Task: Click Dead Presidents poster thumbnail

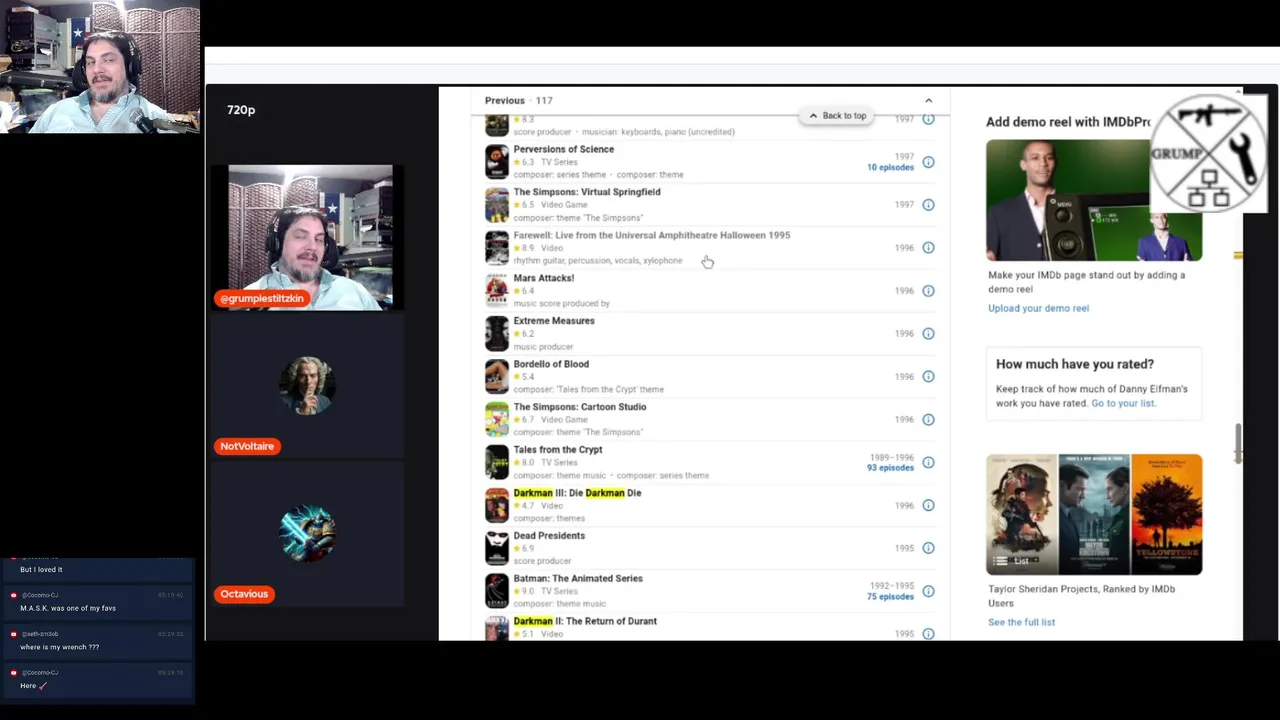Action: click(496, 548)
